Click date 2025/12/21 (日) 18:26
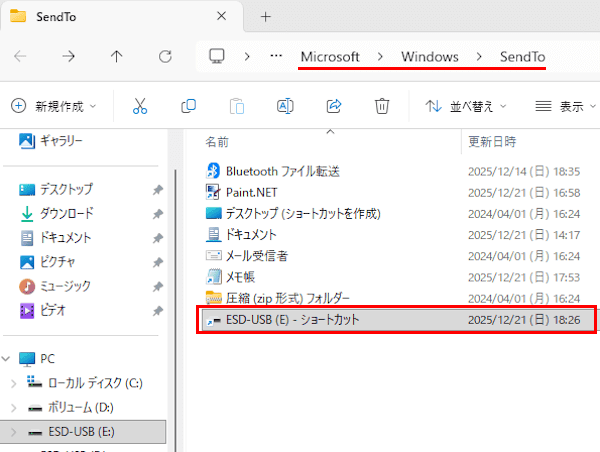 524,320
